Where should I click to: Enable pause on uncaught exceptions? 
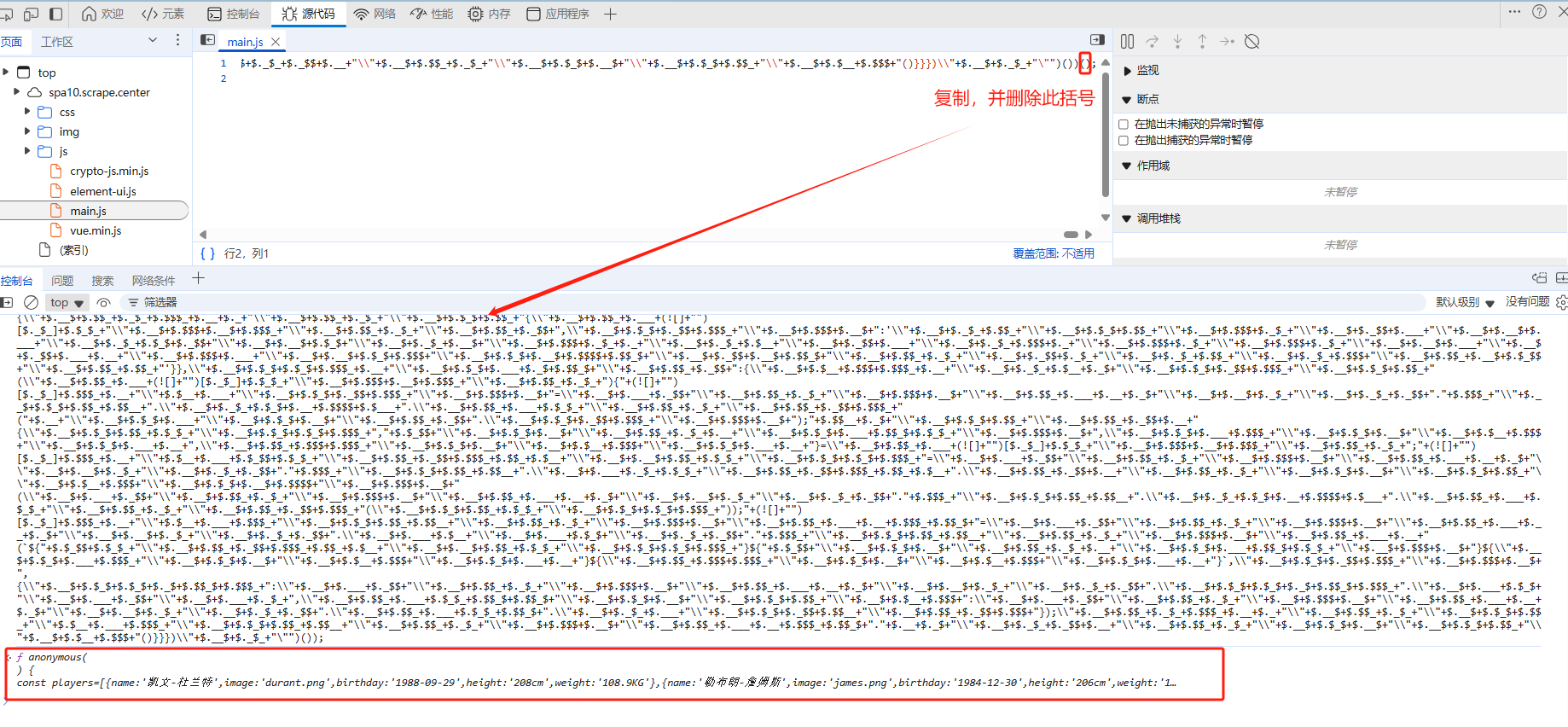tap(1124, 125)
